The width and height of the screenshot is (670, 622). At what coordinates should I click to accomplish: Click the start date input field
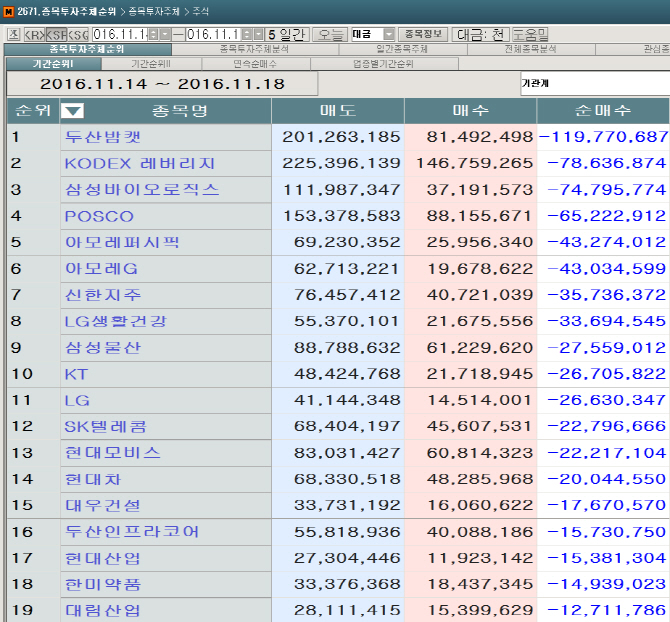(x=120, y=34)
